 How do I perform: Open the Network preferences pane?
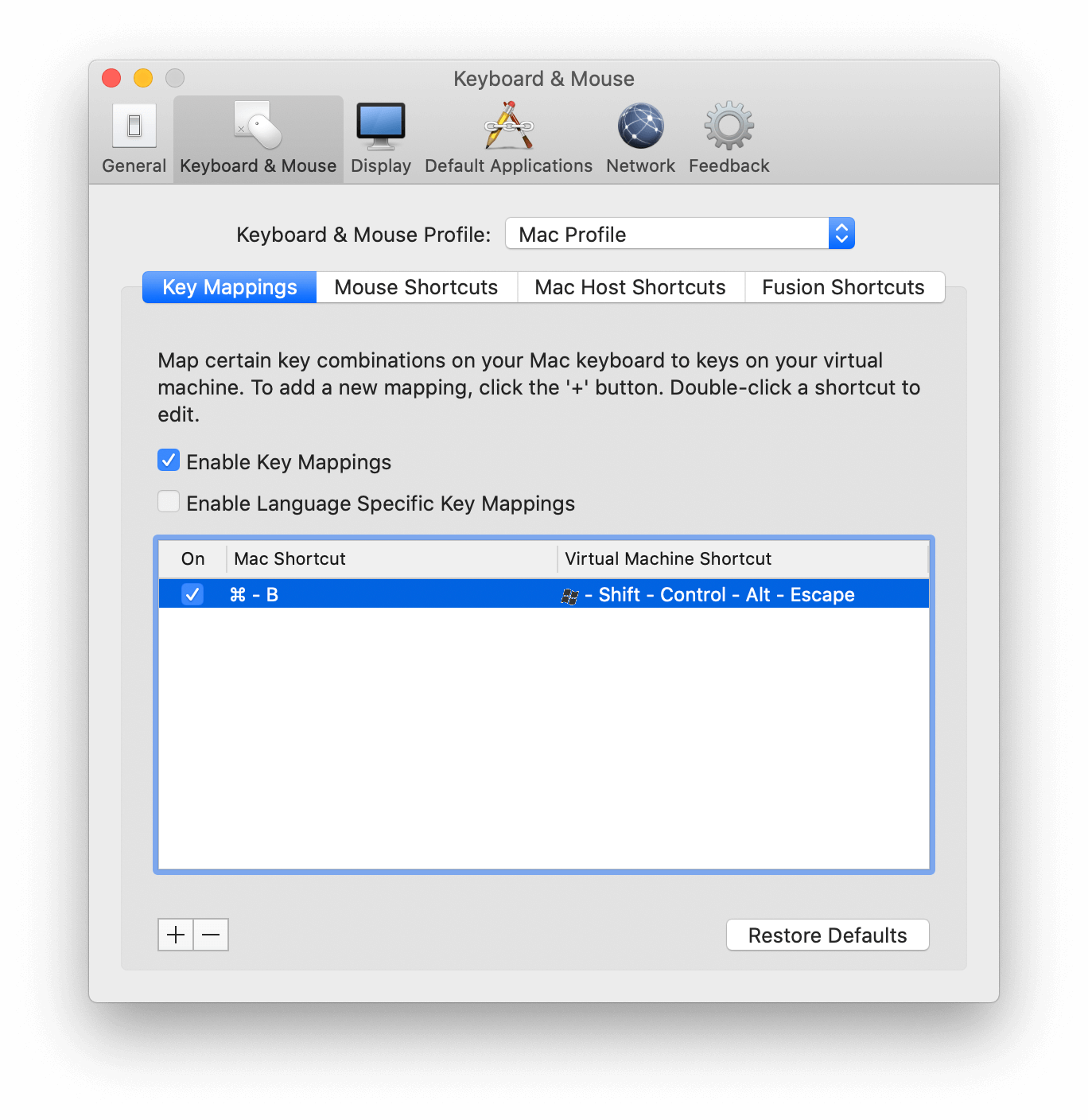pos(640,137)
